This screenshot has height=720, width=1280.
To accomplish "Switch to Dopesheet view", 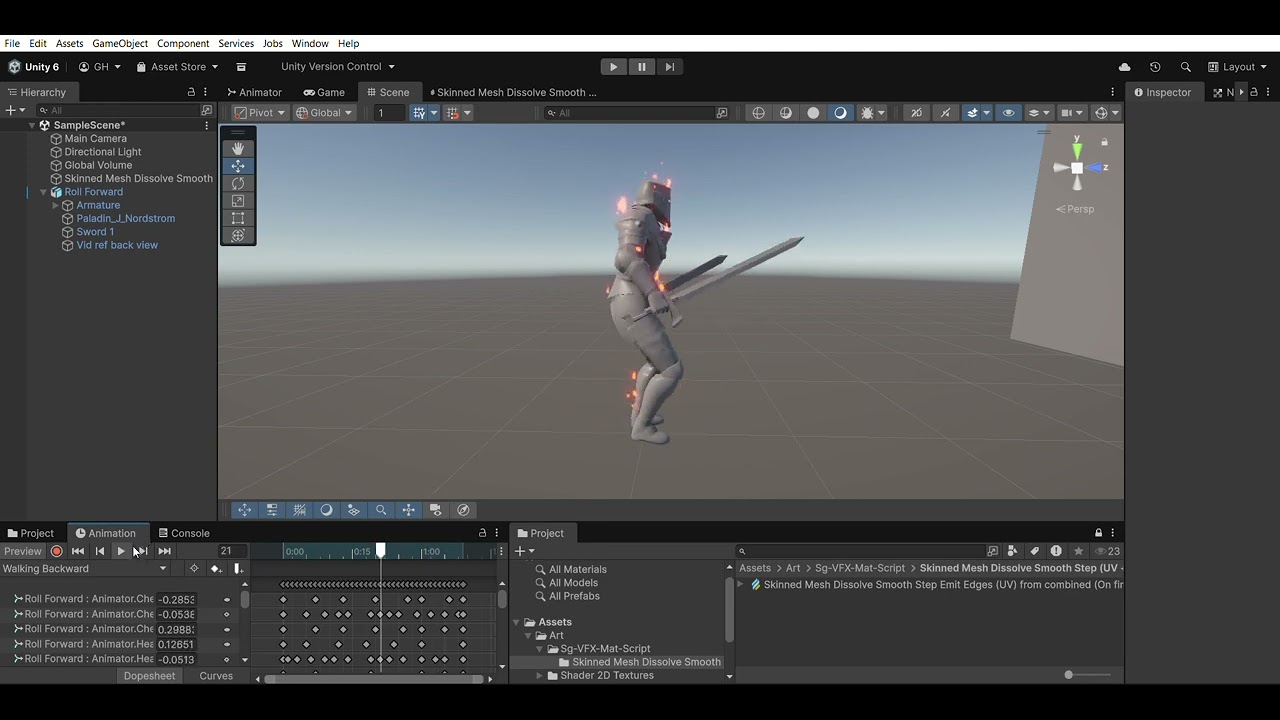I will coord(149,676).
